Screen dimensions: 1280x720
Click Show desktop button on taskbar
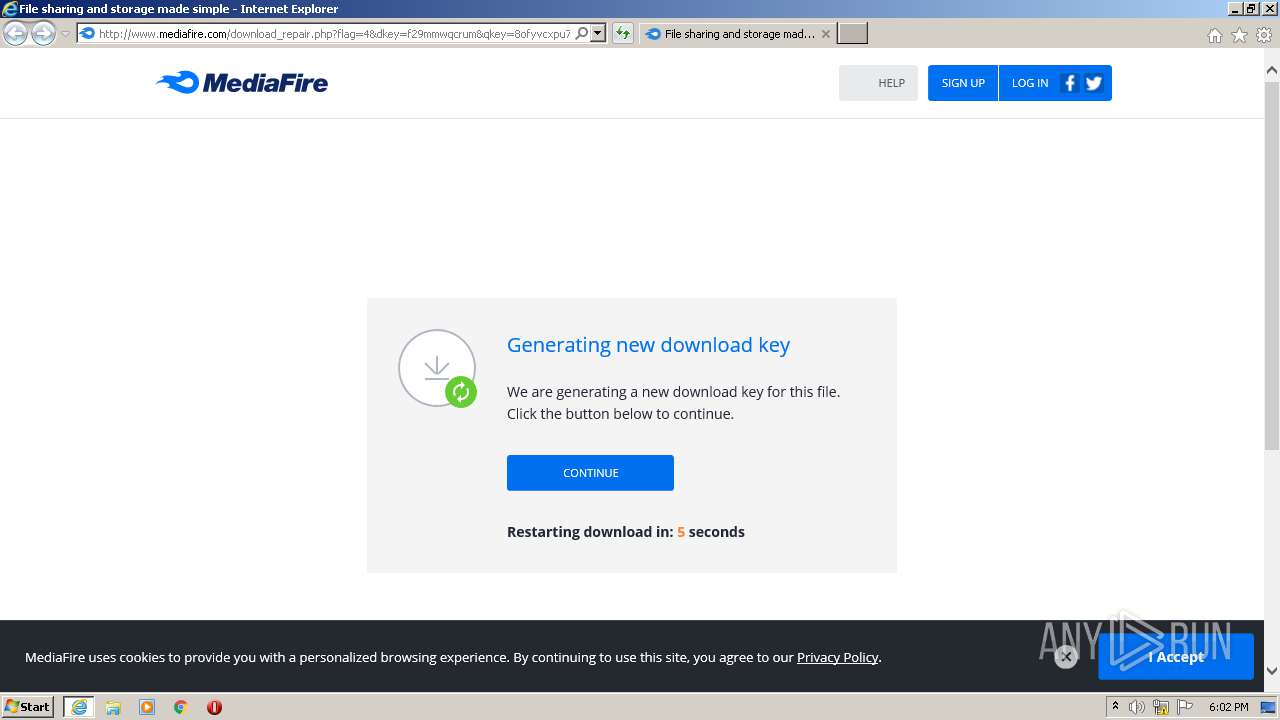pos(1268,707)
